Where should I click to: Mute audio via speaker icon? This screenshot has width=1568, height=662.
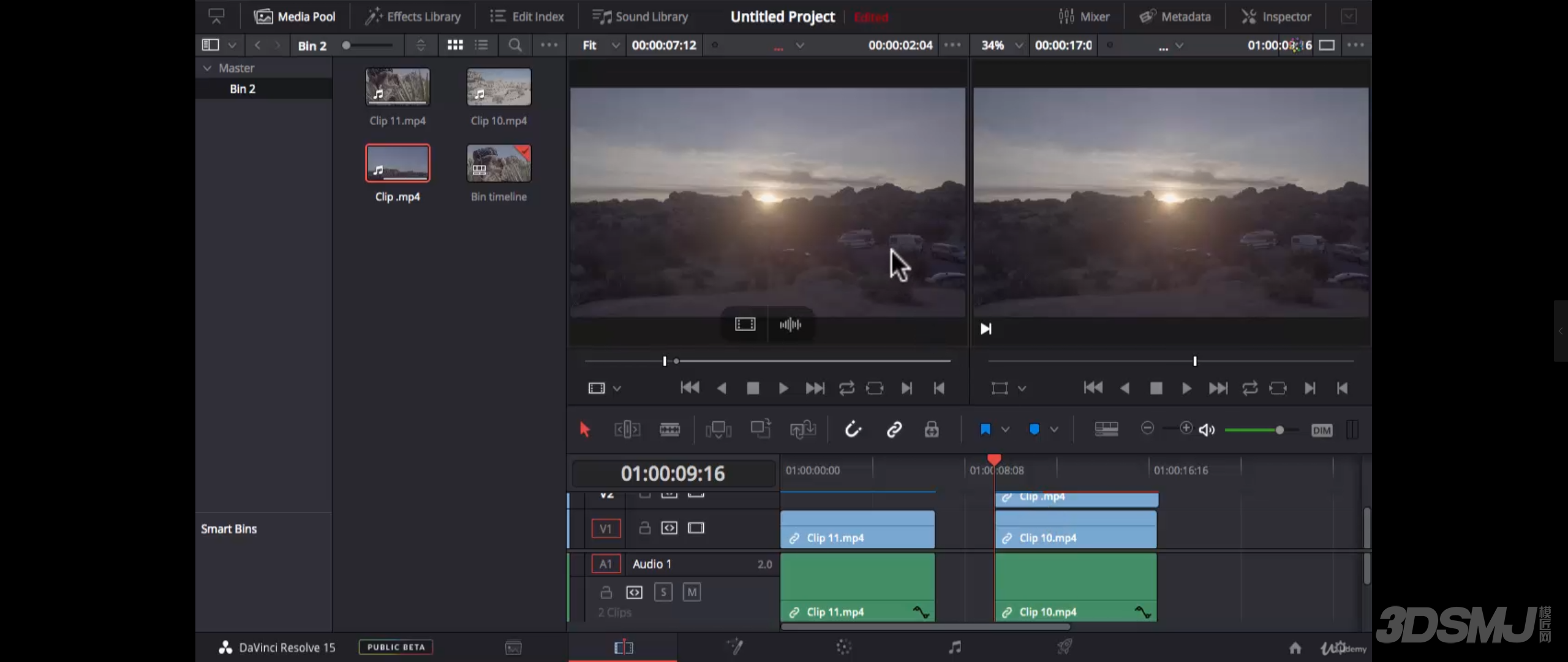pos(1207,430)
